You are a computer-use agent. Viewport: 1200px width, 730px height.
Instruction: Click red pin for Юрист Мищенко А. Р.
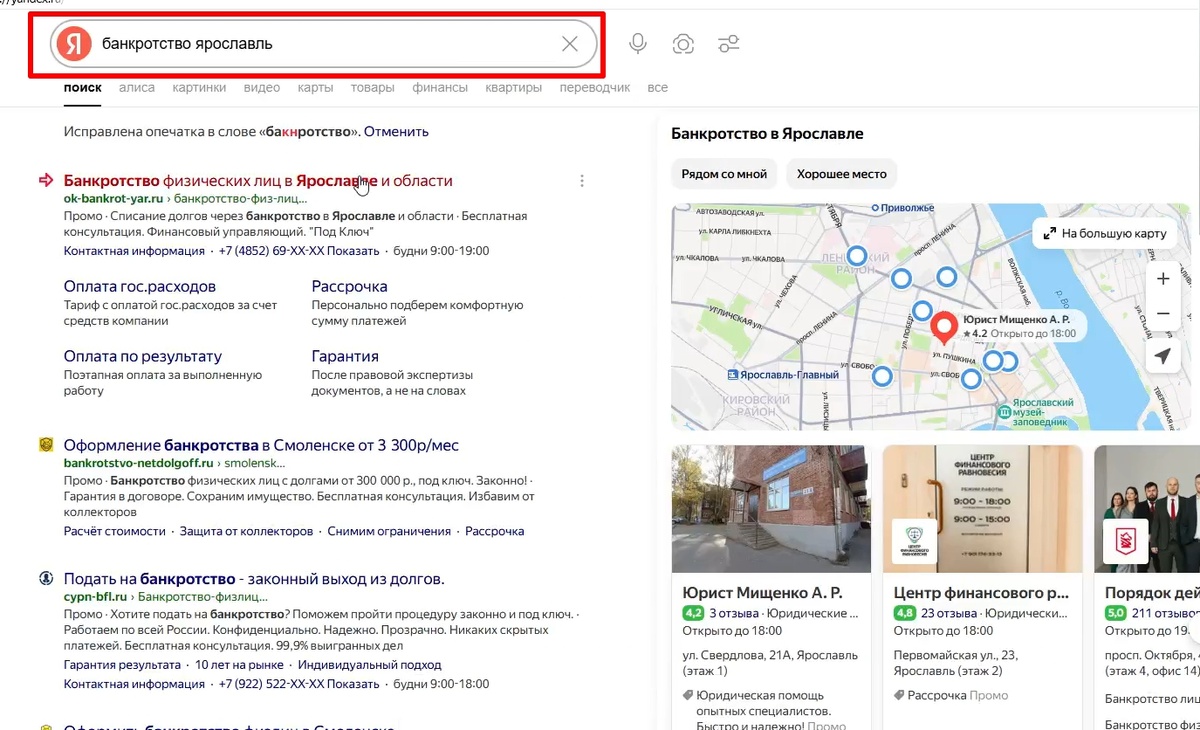pyautogui.click(x=943, y=328)
